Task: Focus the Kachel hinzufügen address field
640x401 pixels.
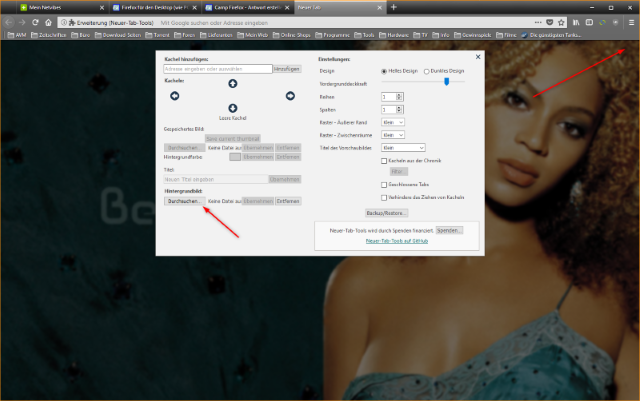Action: (218, 69)
